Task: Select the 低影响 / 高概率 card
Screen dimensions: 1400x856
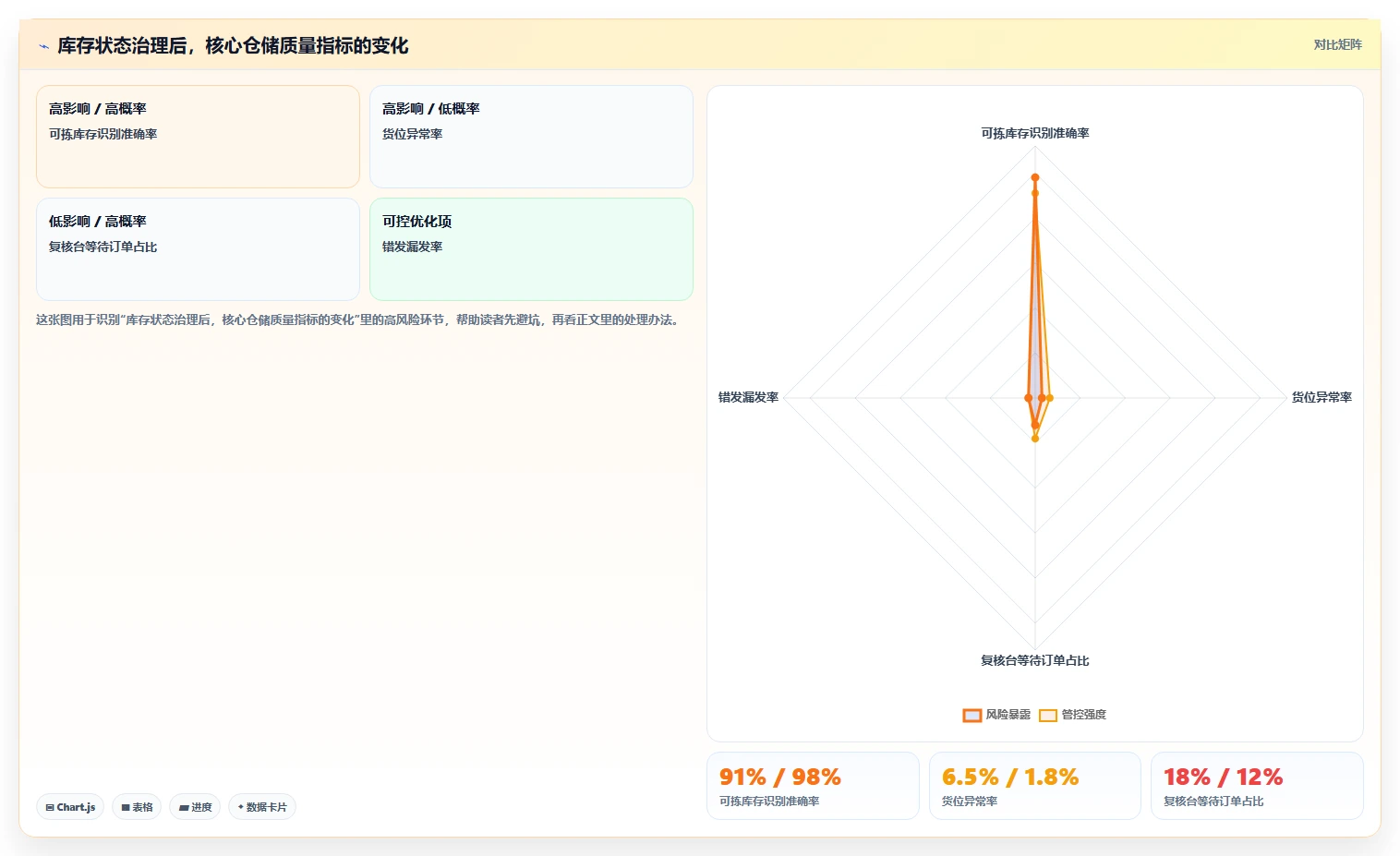Action: point(198,249)
